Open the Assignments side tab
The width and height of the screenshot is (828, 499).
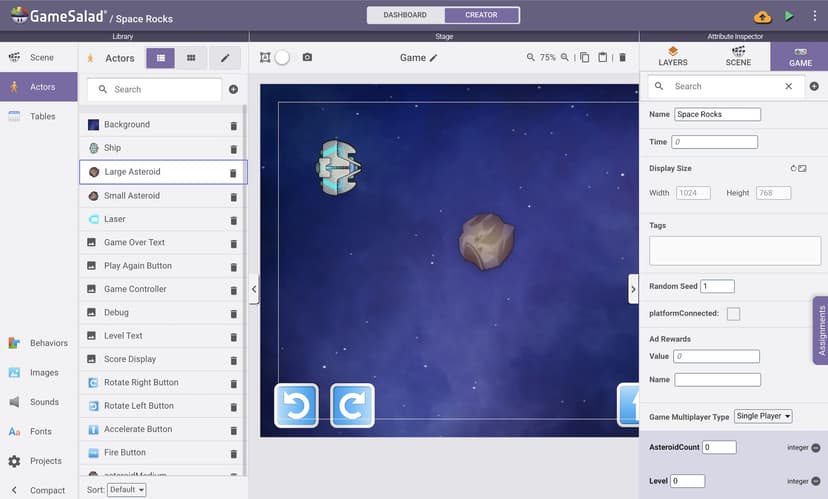pos(821,331)
